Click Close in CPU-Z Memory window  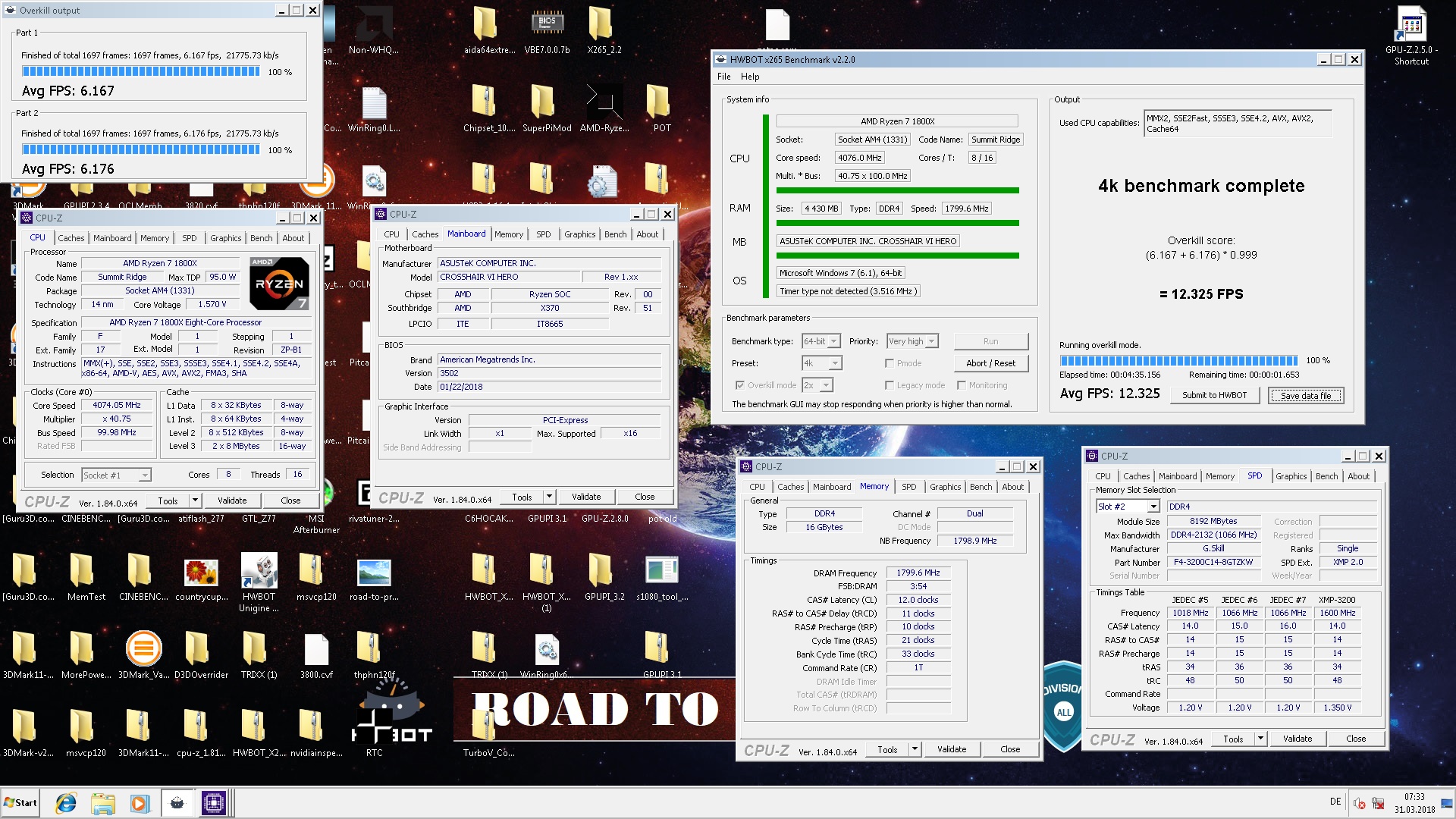click(x=1010, y=749)
